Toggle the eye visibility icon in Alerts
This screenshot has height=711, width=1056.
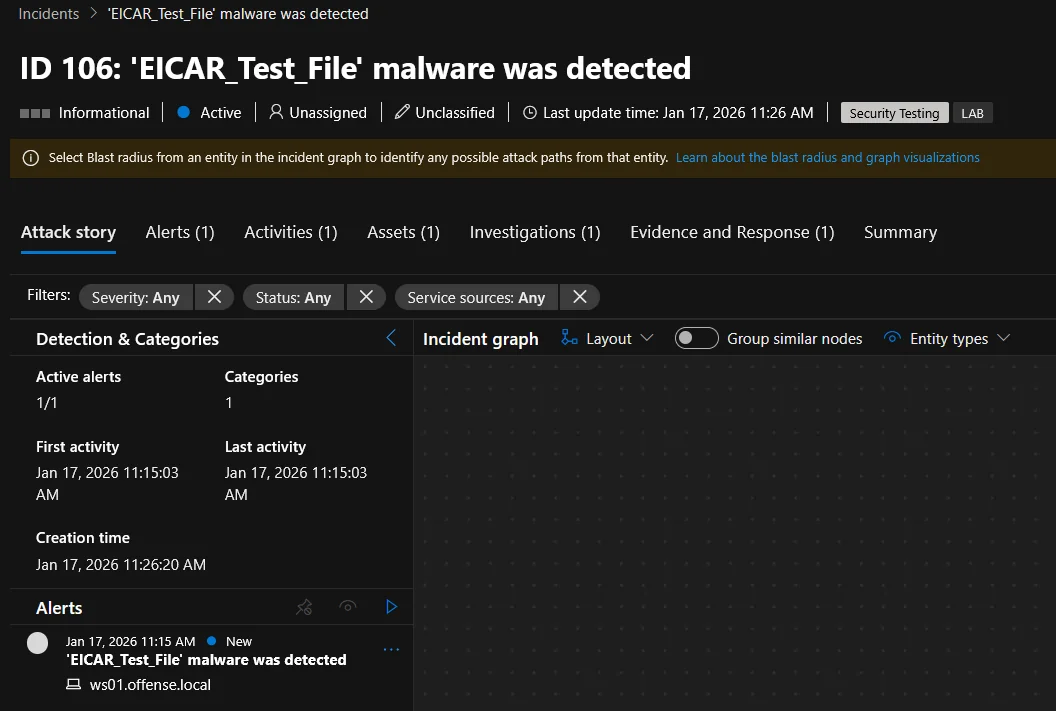[348, 607]
